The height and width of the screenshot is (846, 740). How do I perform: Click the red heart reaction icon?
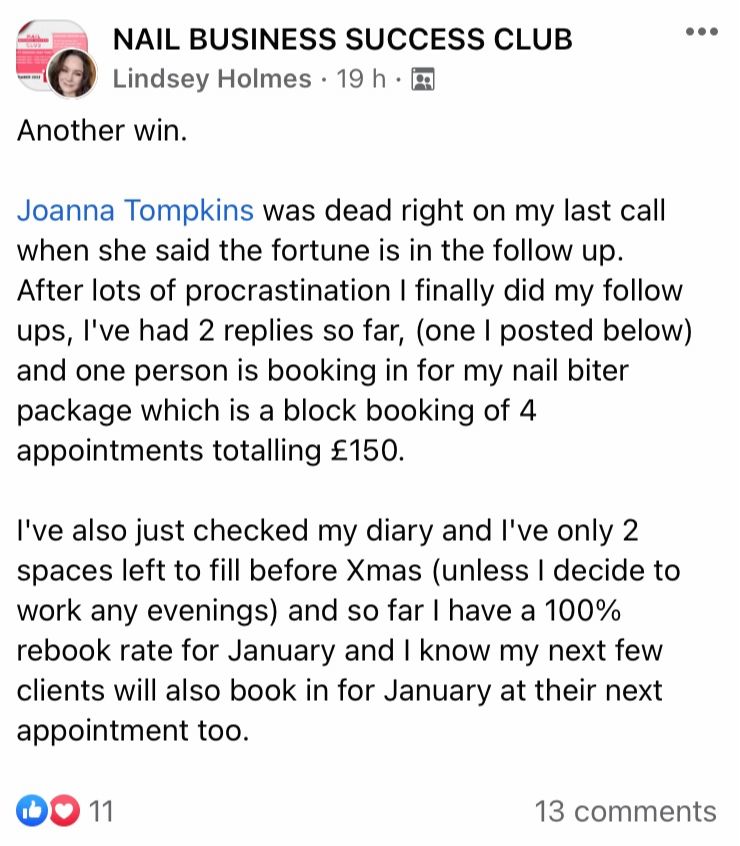click(65, 811)
